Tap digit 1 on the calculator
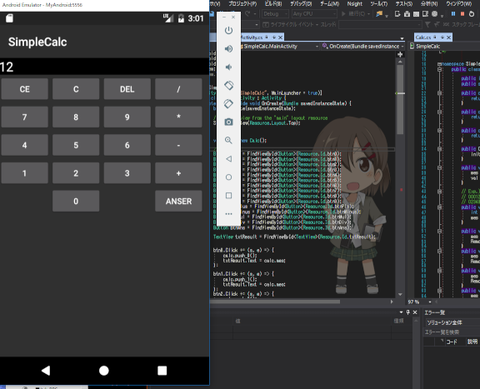480x389 pixels. tap(25, 173)
